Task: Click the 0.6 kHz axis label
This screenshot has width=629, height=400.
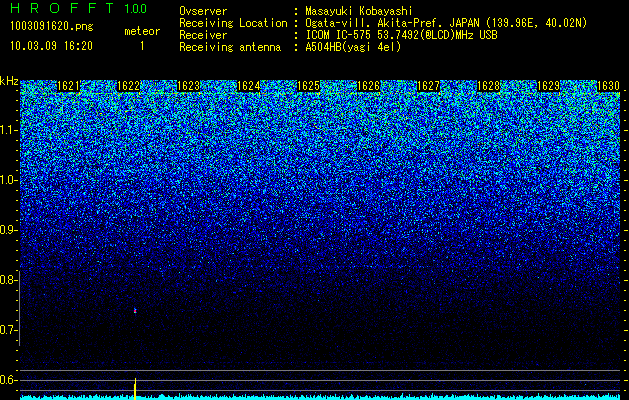Action: pyautogui.click(x=8, y=380)
